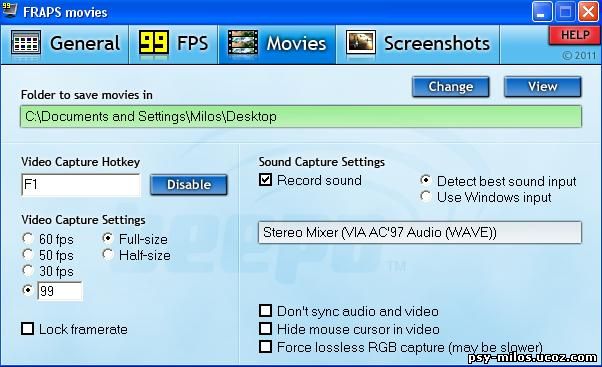Go to the Screenshots tab
Viewport: 602px width, 367px height.
pos(418,44)
